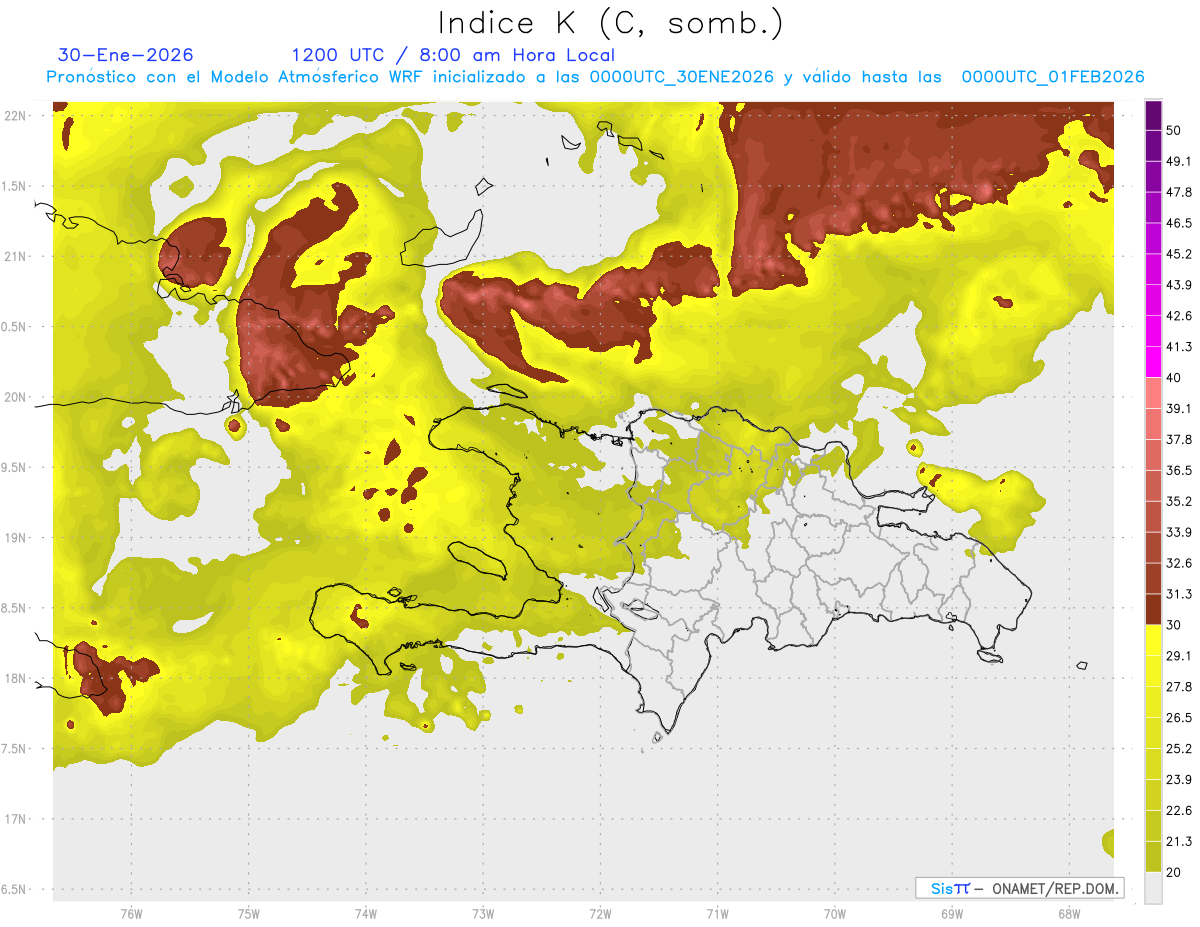Click the "74W" longitude label
The width and height of the screenshot is (1200, 927).
[365, 913]
